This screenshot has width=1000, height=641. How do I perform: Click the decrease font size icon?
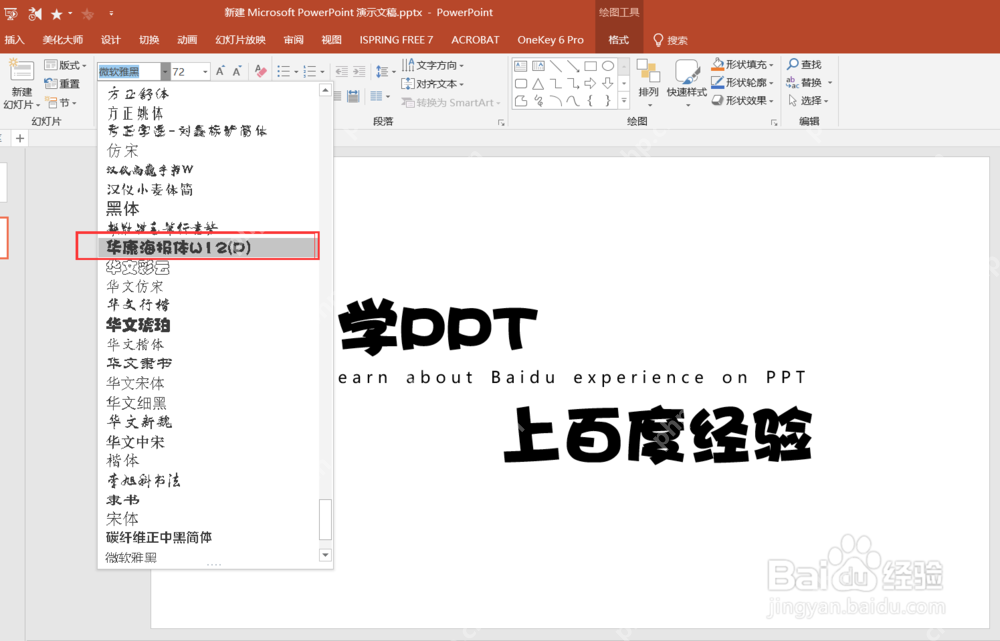click(237, 71)
